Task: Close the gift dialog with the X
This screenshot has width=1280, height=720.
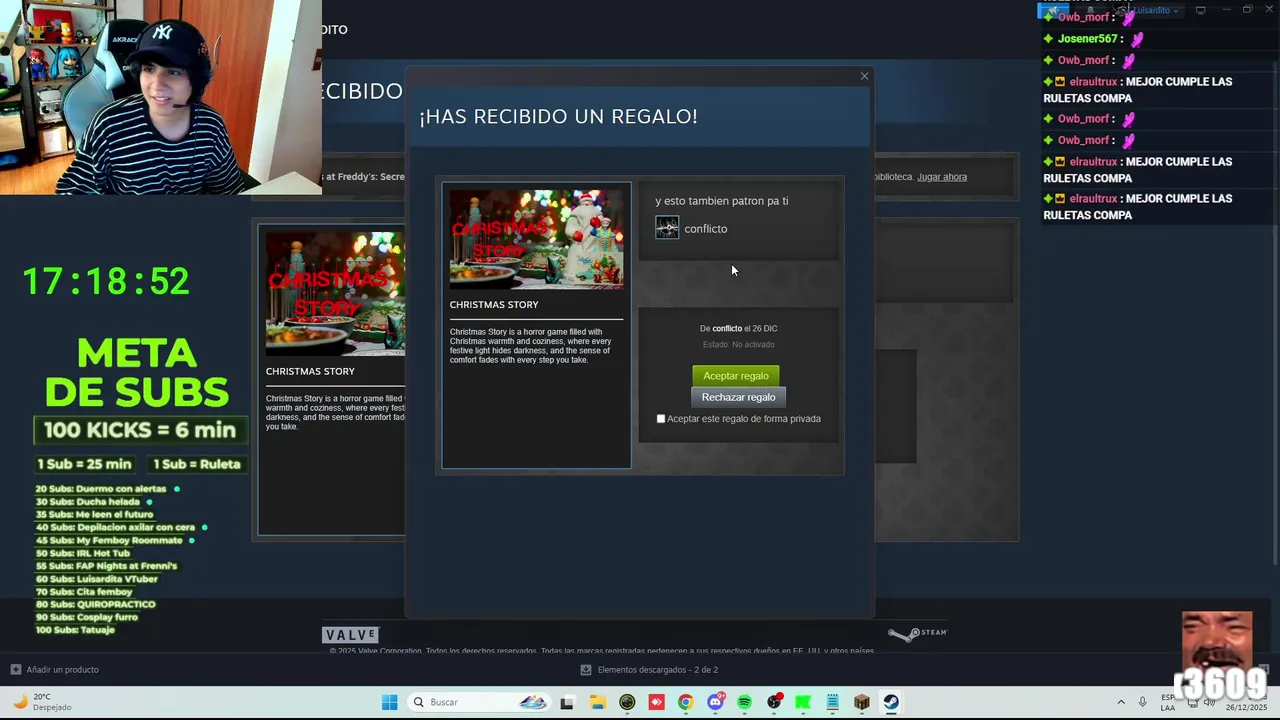Action: click(865, 76)
